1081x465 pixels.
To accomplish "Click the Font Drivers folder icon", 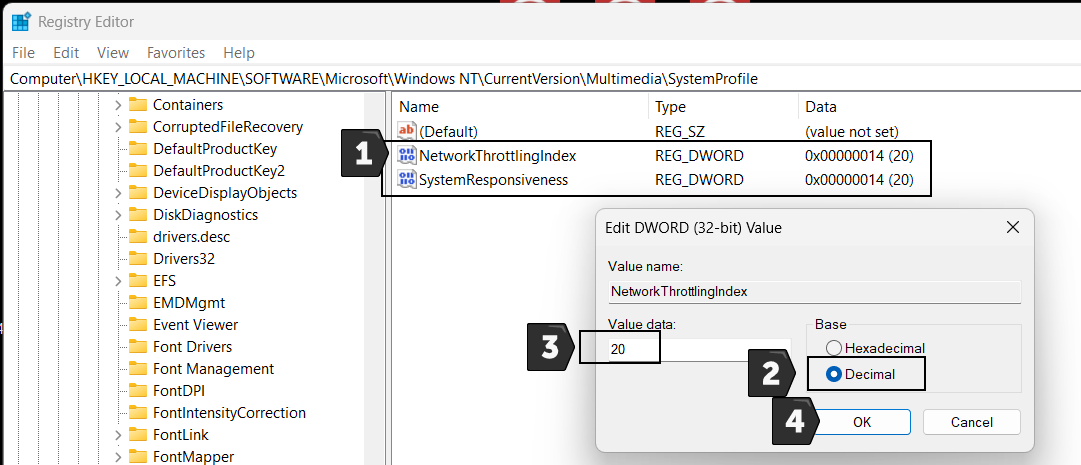I will pyautogui.click(x=139, y=347).
